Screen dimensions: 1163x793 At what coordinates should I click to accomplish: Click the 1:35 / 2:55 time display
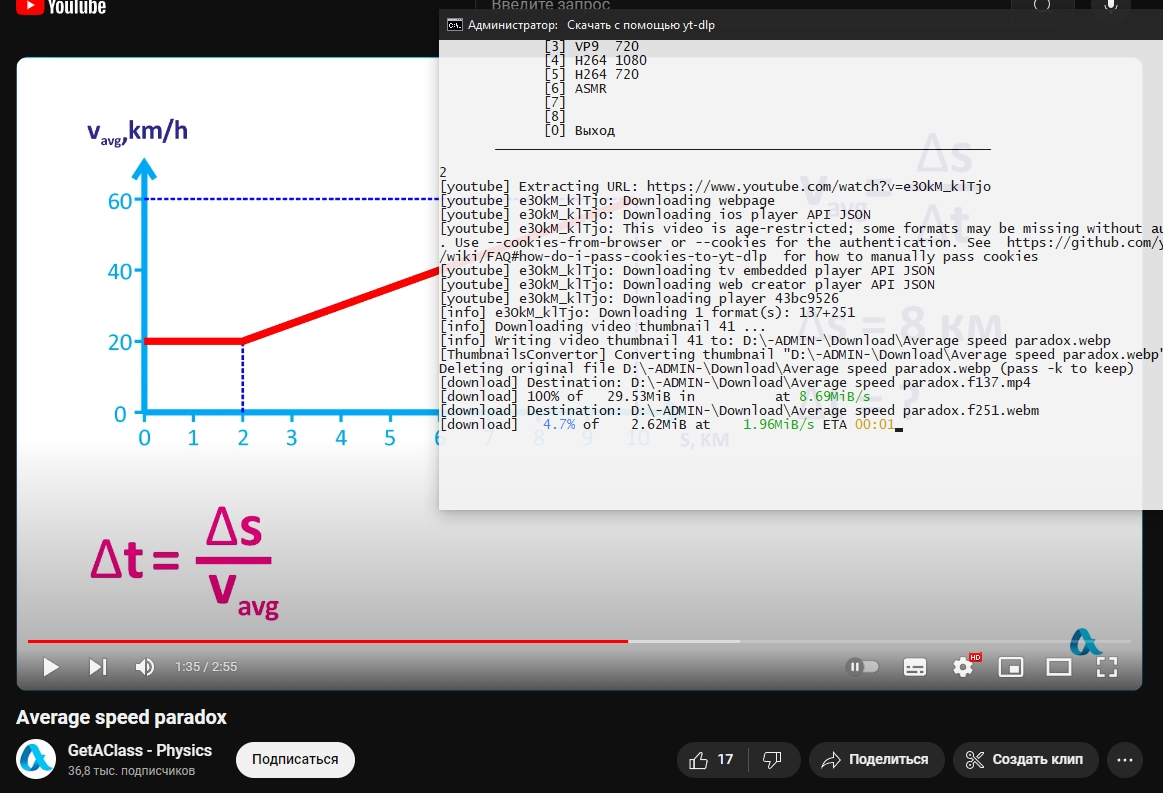[x=206, y=667]
